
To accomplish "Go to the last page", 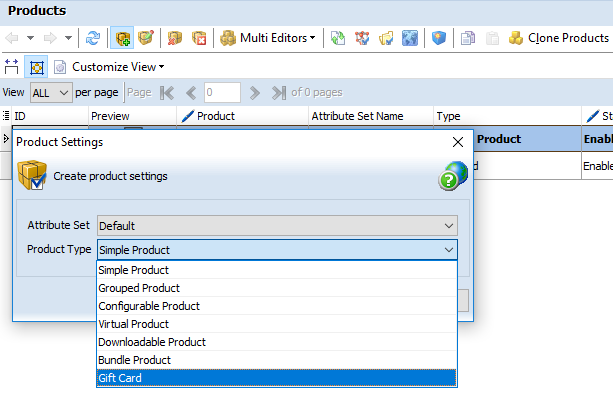I will pyautogui.click(x=279, y=93).
